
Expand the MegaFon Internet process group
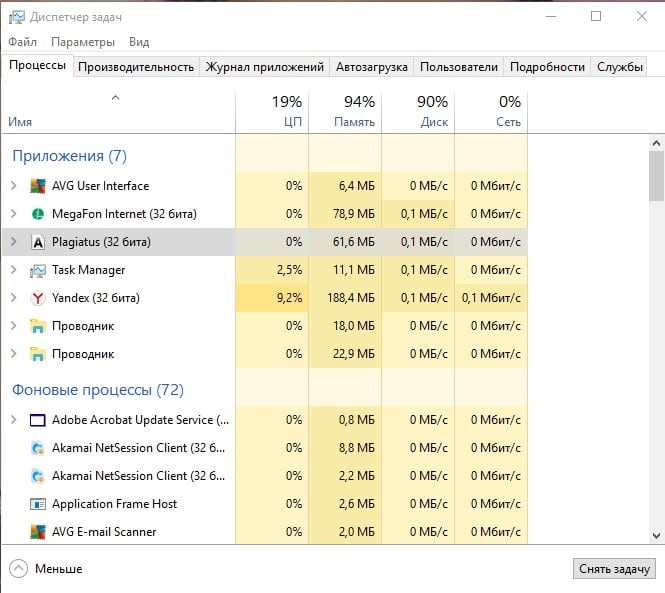tap(14, 214)
